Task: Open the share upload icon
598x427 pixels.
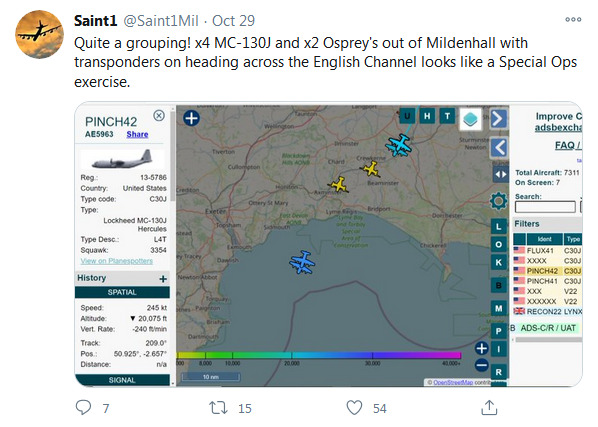Action: (489, 407)
